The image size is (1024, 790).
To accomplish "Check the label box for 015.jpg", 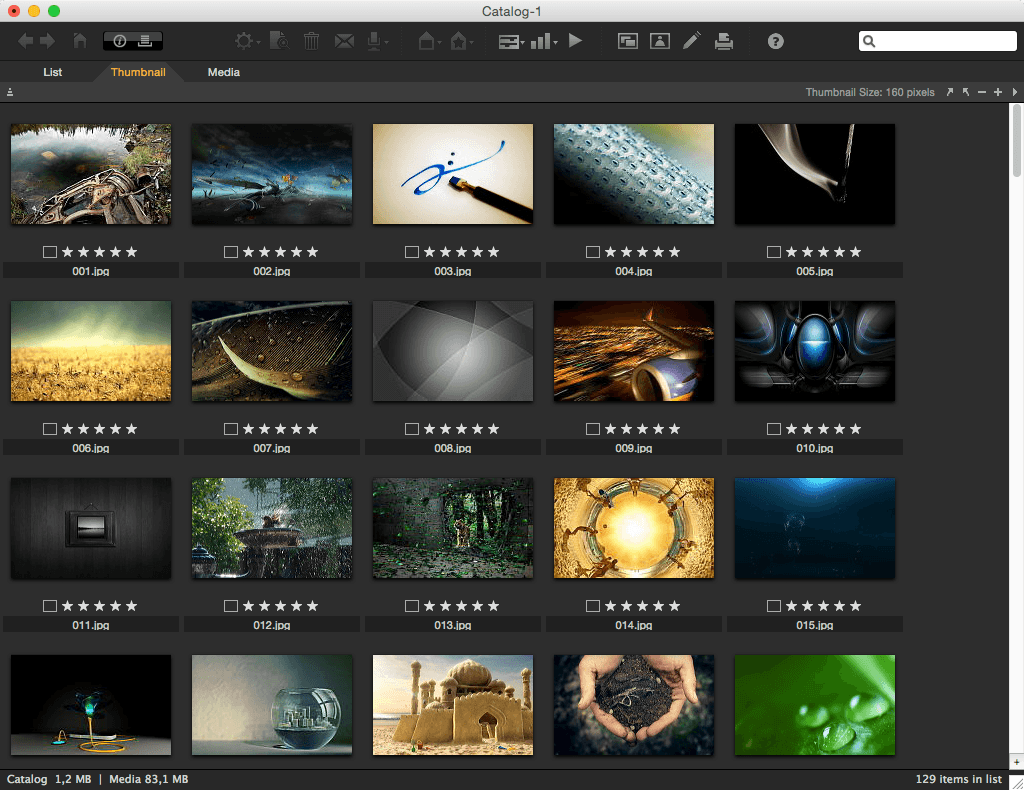I will pos(774,606).
